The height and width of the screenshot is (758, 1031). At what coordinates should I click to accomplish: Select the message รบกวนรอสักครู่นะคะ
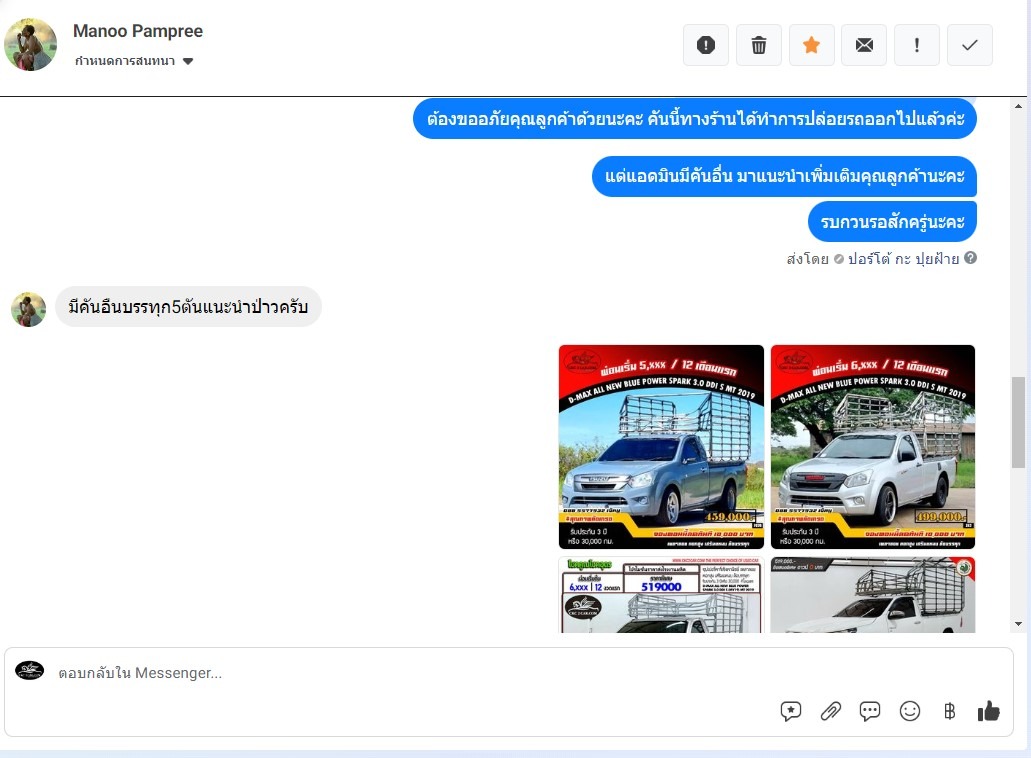(x=892, y=222)
